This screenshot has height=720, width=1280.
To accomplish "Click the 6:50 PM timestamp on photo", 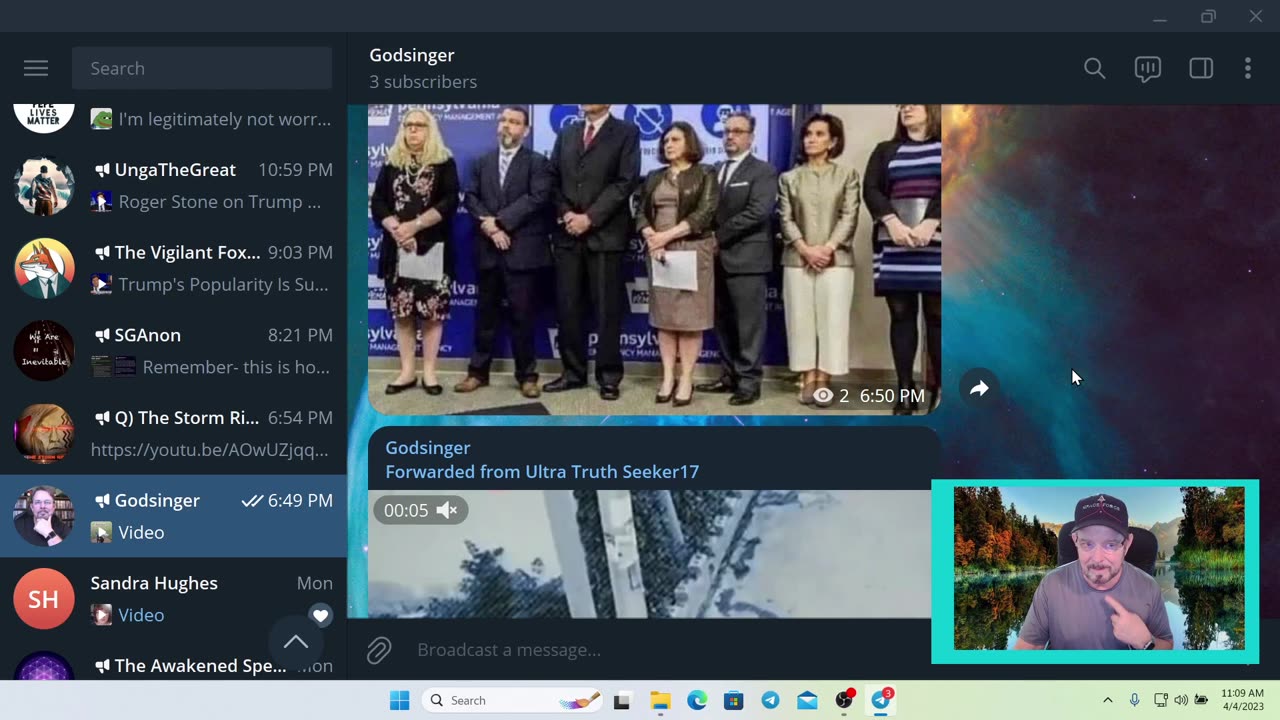I will click(x=892, y=396).
